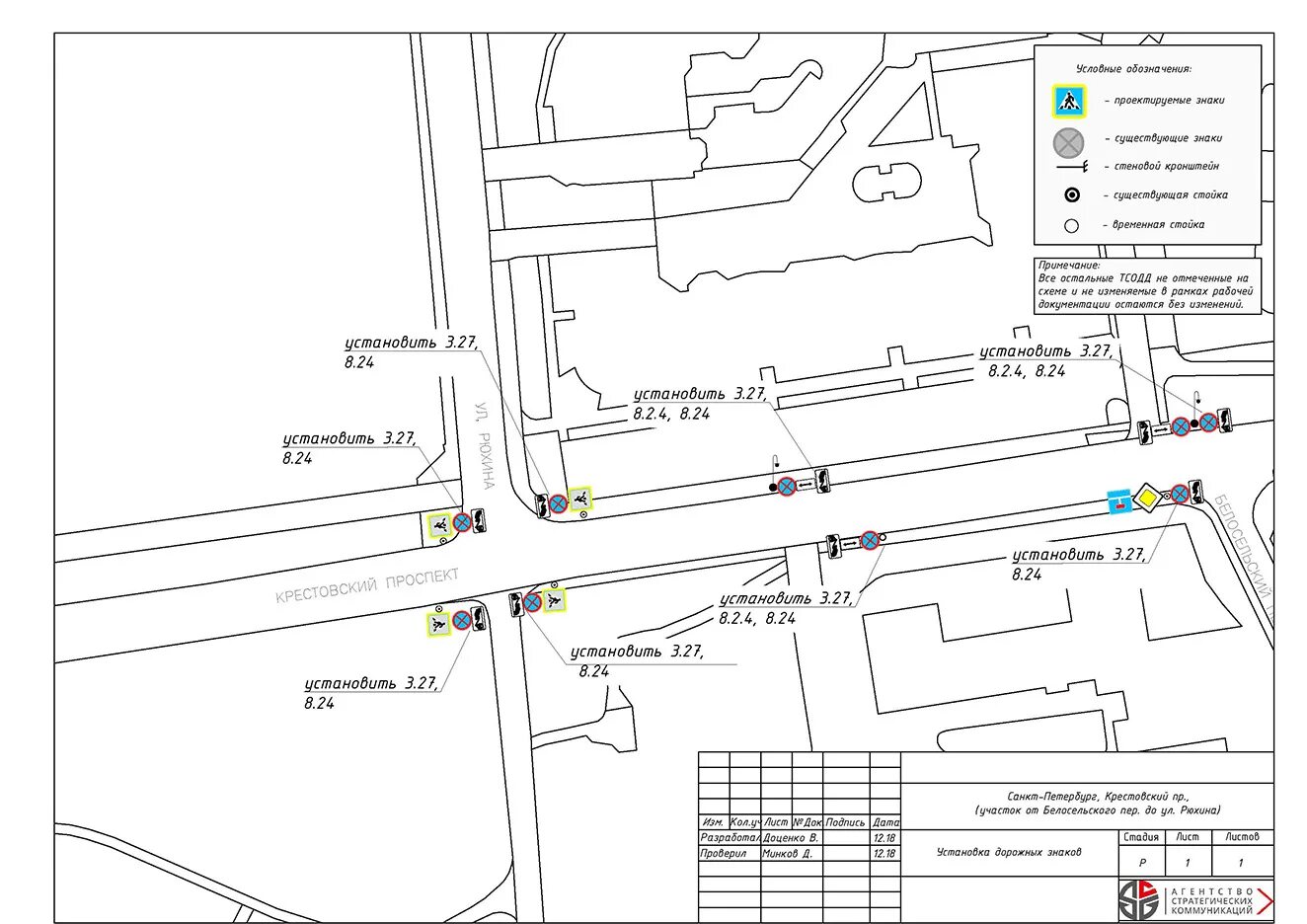
Task: Click the 'Кол.уч' column header
Action: click(x=745, y=822)
